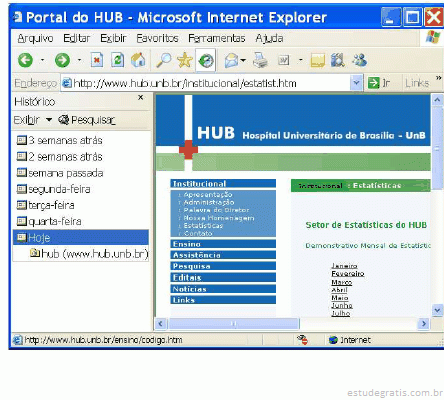The image size is (444, 400).
Task: Collapse the 'Hoje' history group
Action: point(81,237)
